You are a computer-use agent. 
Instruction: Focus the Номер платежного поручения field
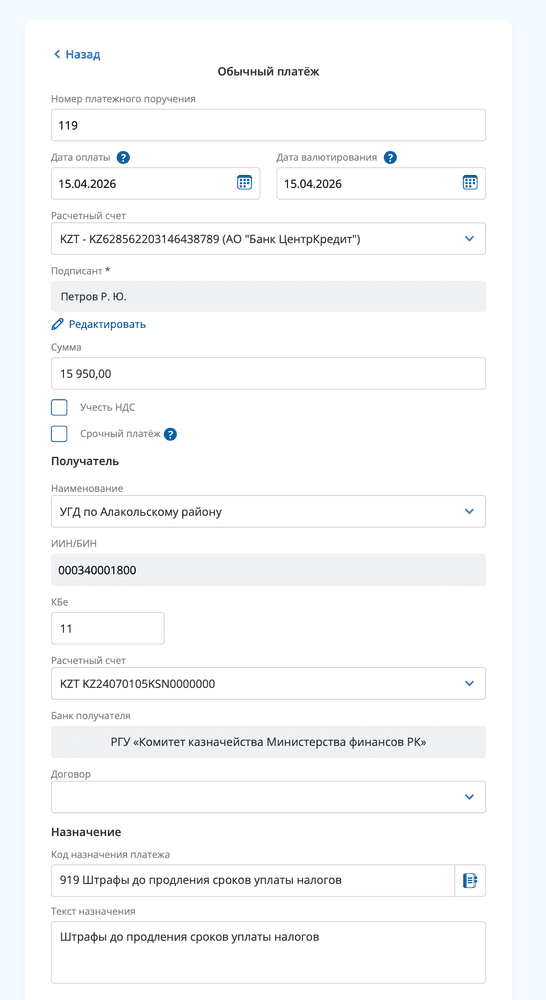tap(269, 125)
